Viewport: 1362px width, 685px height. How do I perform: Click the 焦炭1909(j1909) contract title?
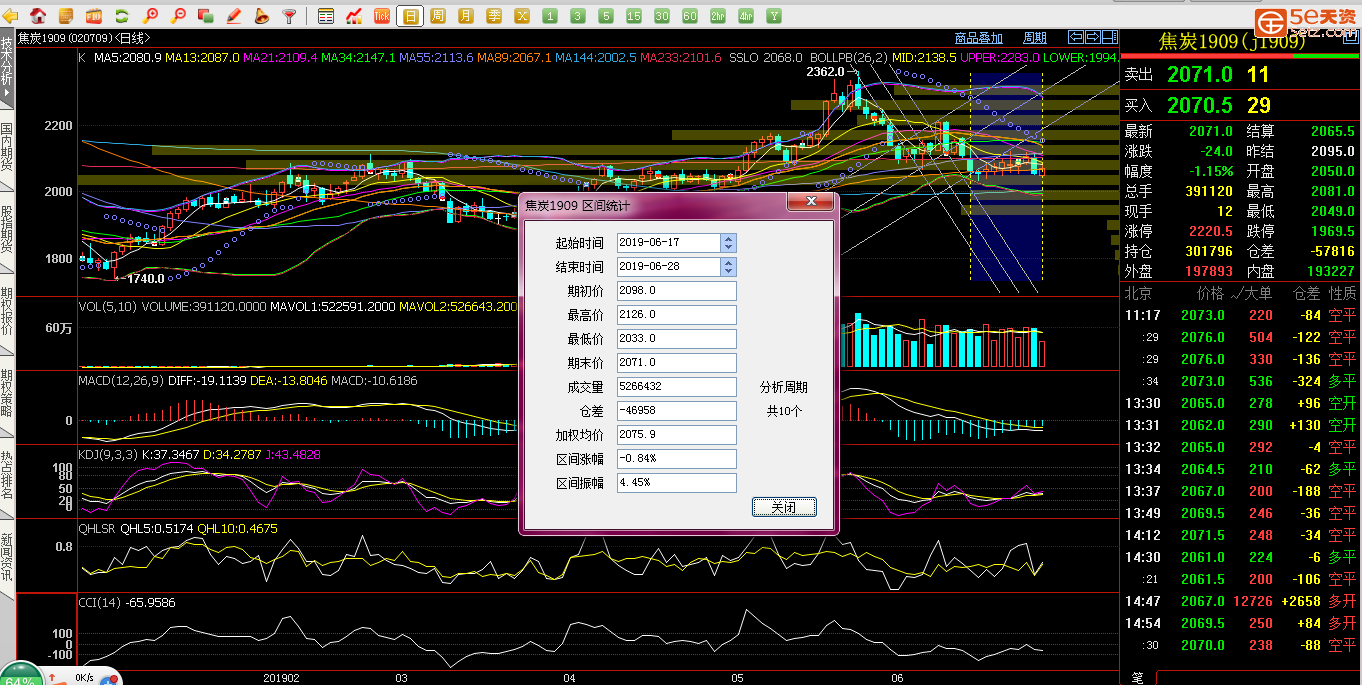click(1231, 42)
